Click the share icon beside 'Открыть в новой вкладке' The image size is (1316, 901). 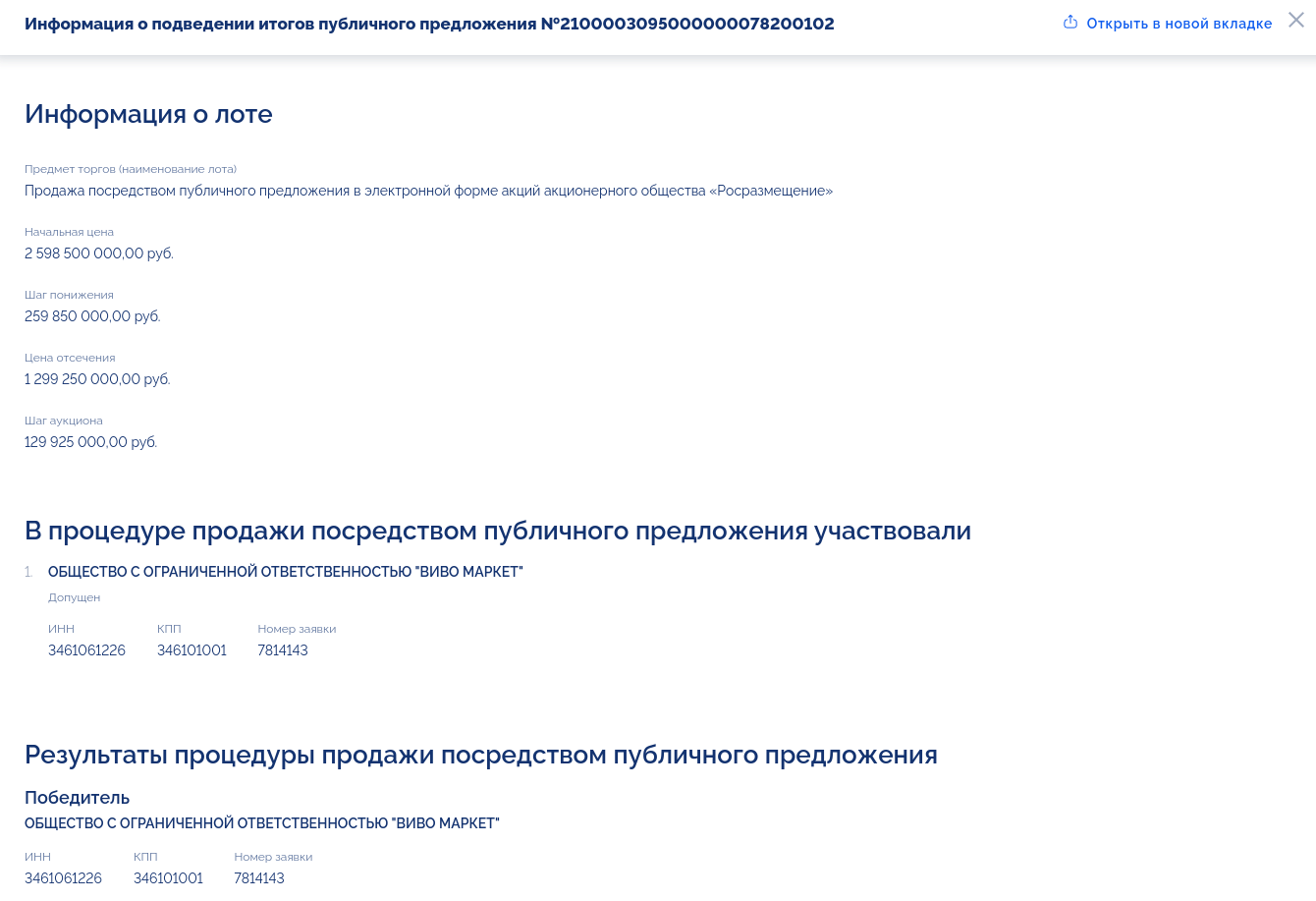point(1070,22)
